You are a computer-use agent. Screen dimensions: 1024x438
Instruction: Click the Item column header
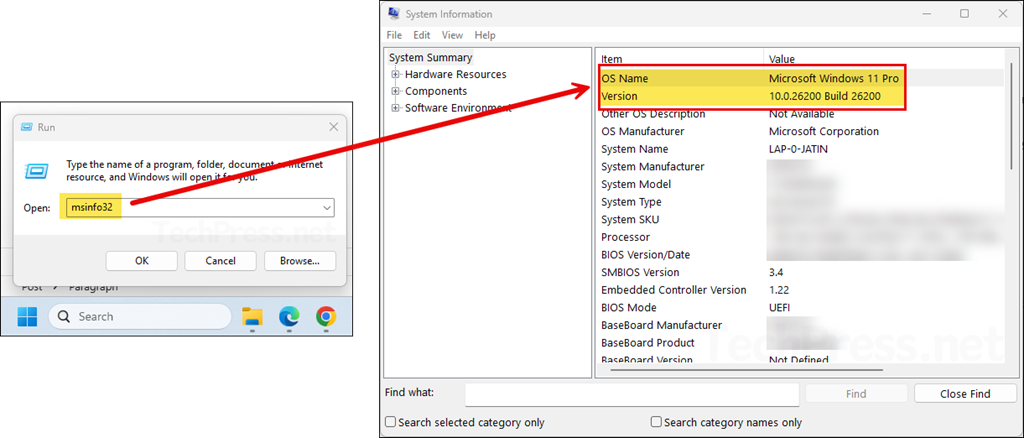tap(680, 59)
